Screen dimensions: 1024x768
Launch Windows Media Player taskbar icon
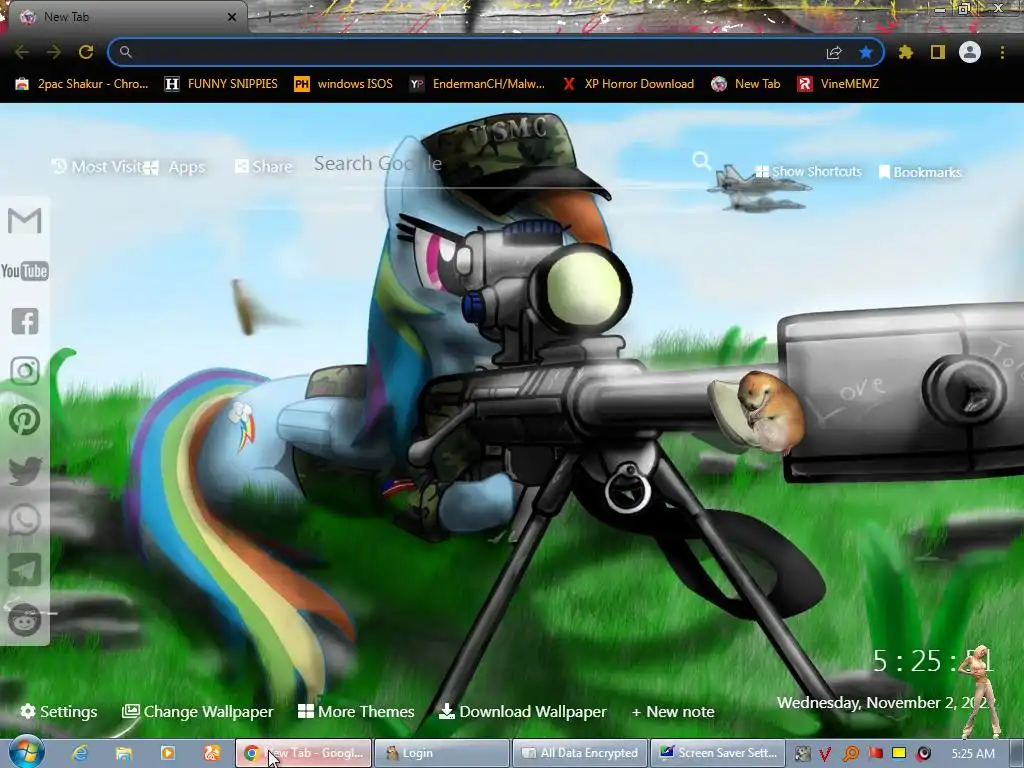click(x=168, y=753)
